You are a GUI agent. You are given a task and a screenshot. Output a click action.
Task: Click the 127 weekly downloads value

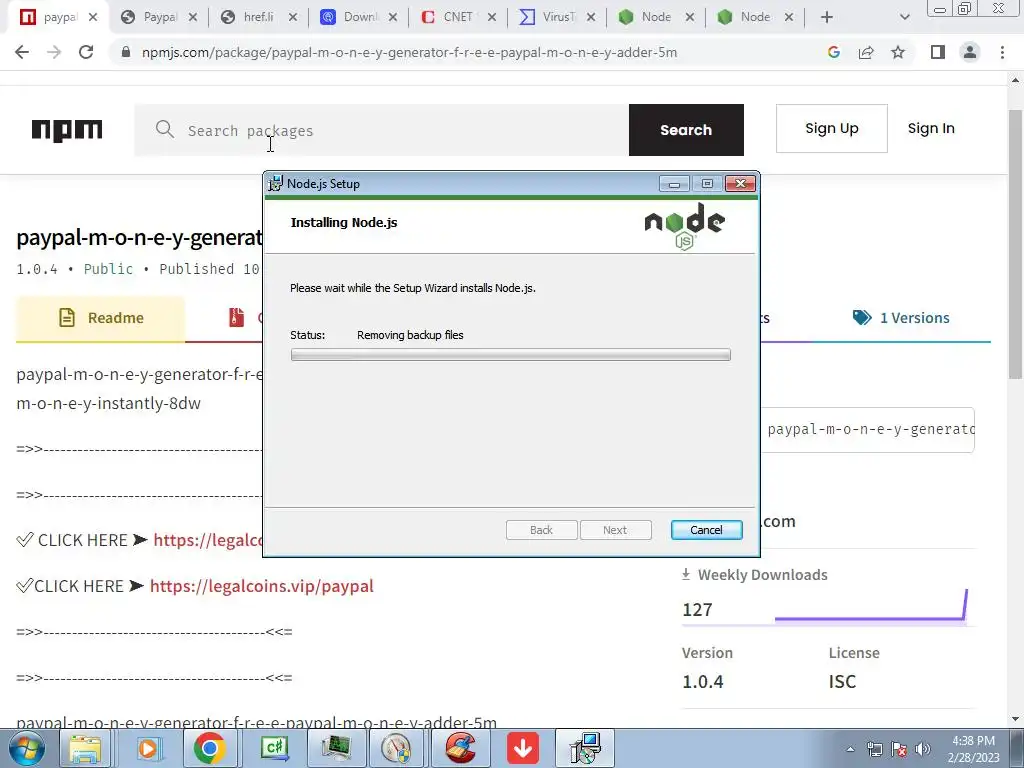[x=697, y=609]
